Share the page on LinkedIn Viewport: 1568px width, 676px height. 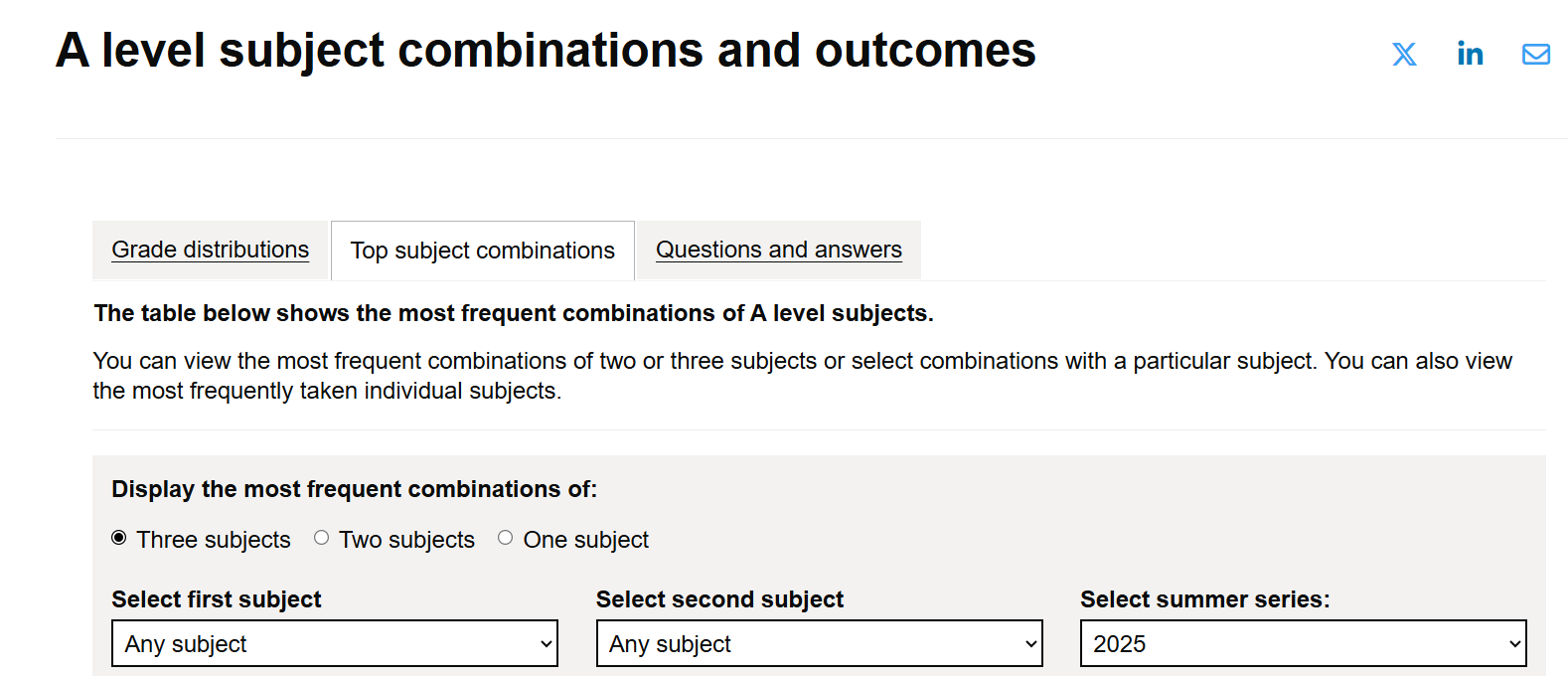[x=1470, y=54]
